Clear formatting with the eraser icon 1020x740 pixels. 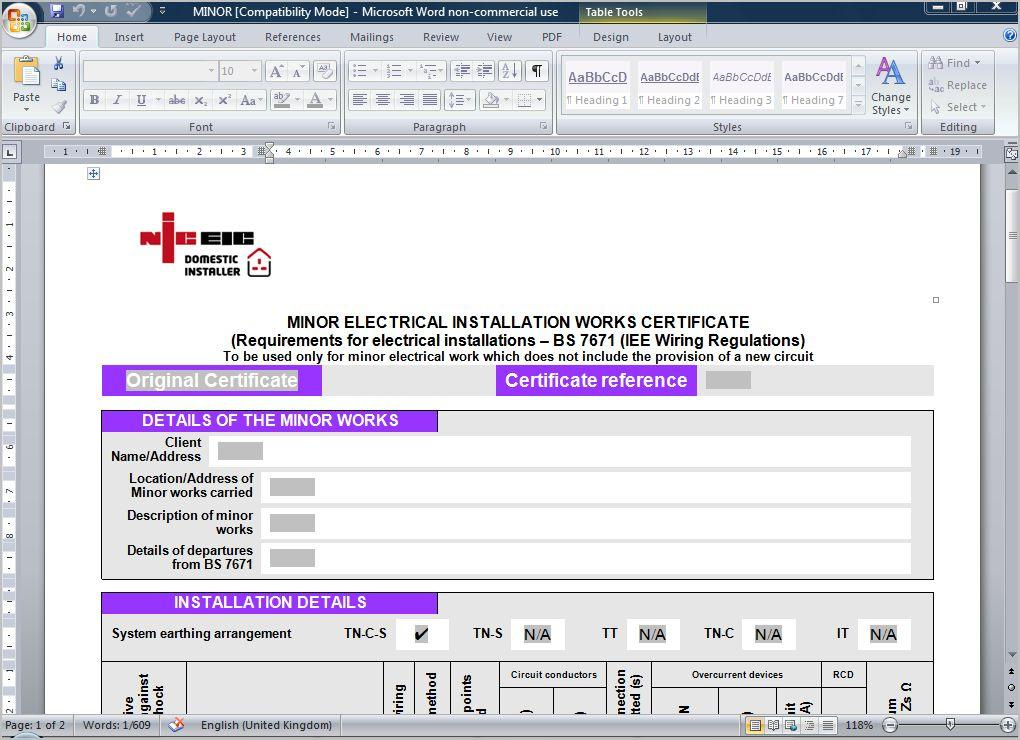(324, 70)
